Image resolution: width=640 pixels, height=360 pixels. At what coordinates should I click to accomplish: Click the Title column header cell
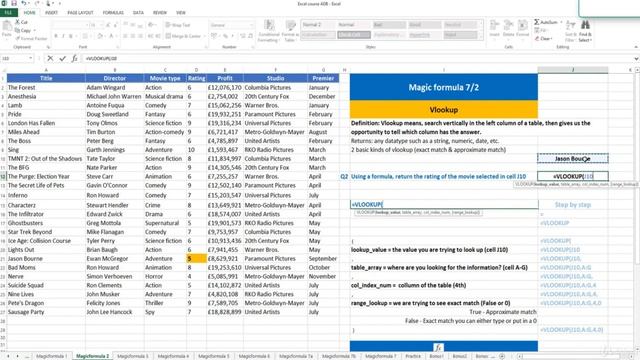(x=46, y=78)
